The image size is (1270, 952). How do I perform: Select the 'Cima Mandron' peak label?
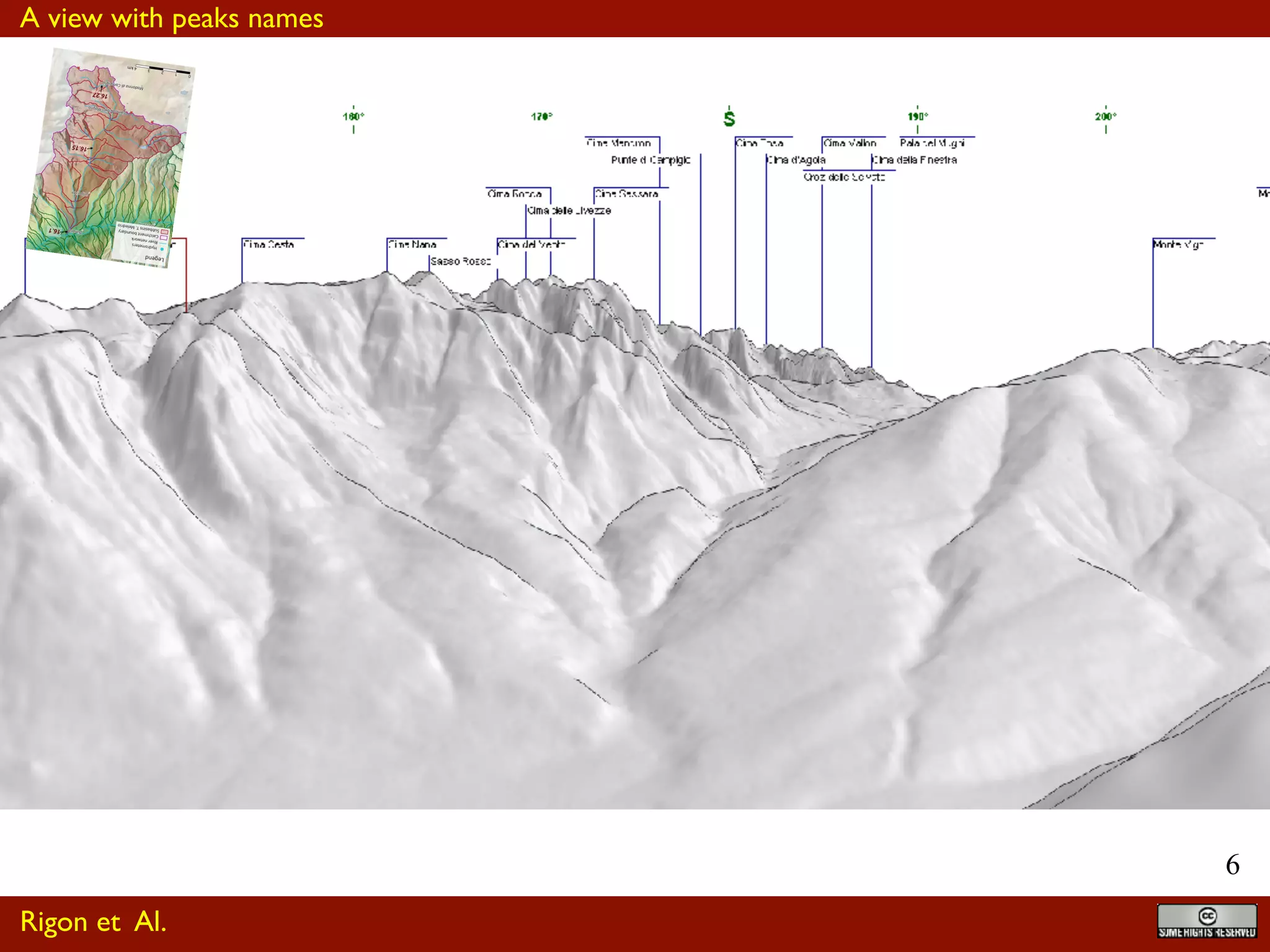[x=618, y=143]
